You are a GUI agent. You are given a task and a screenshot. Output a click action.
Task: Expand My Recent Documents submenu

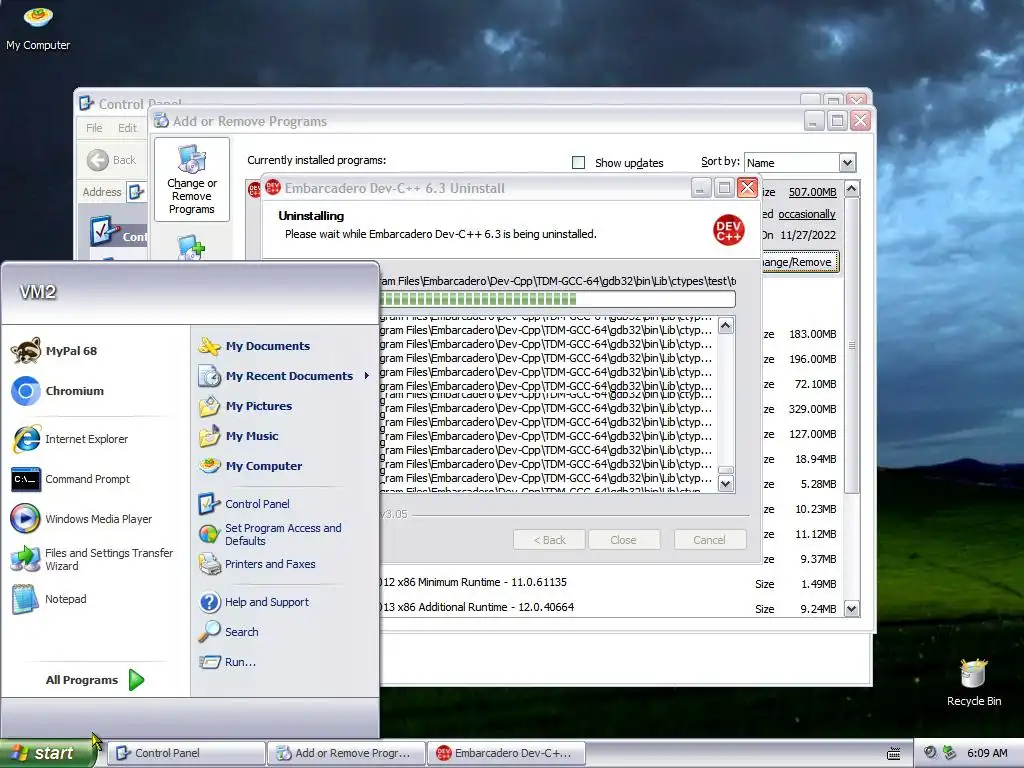point(285,376)
